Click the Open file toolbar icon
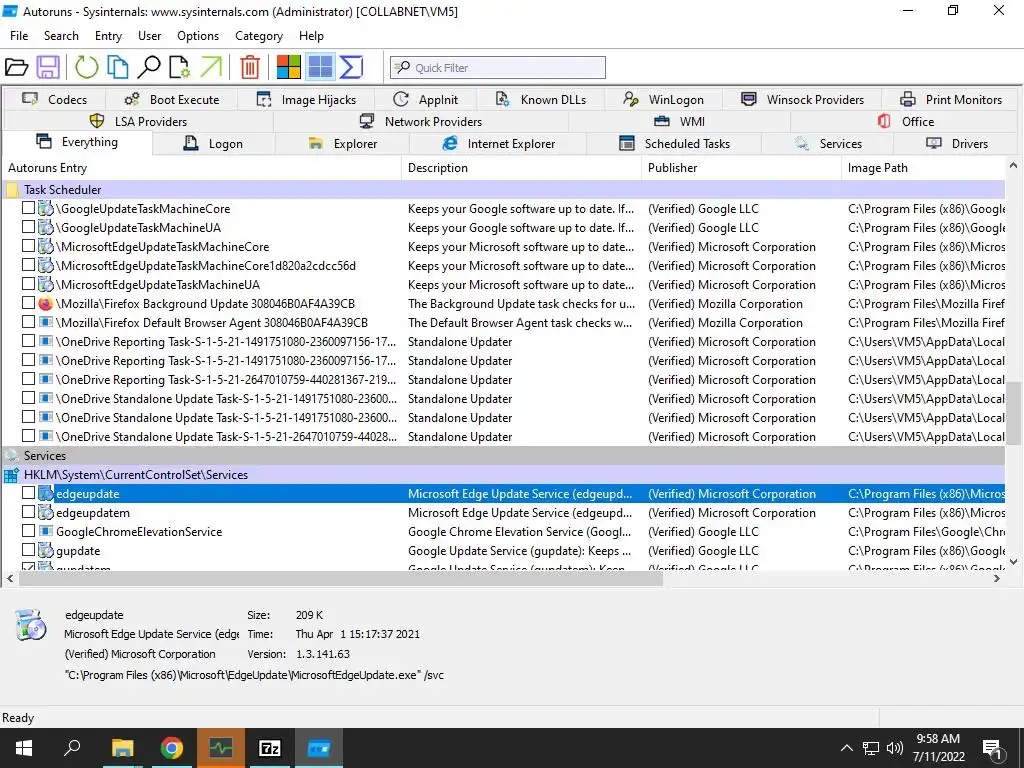Screen dimensions: 1024x768 (x=16, y=67)
